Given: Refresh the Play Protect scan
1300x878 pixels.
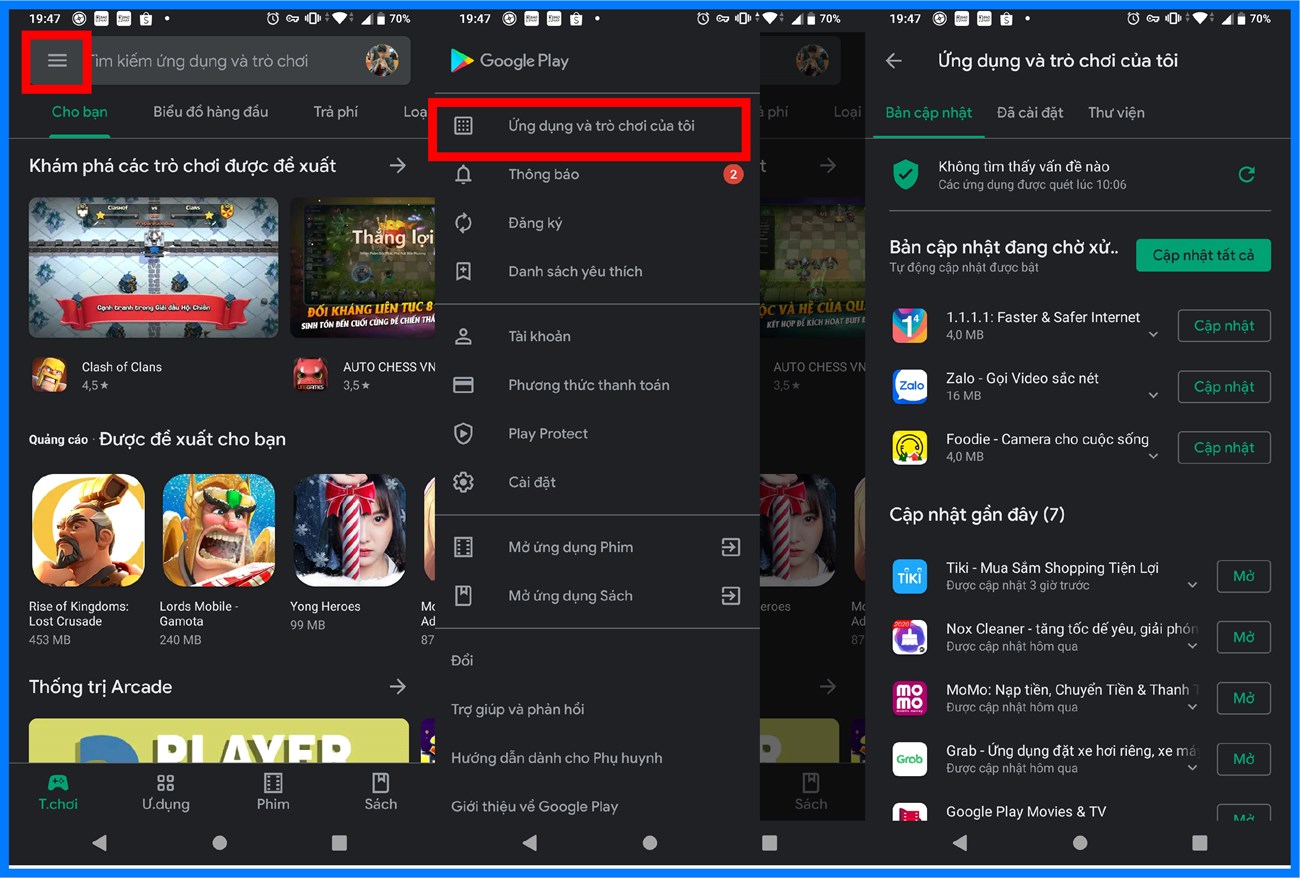Looking at the screenshot, I should (x=1246, y=174).
